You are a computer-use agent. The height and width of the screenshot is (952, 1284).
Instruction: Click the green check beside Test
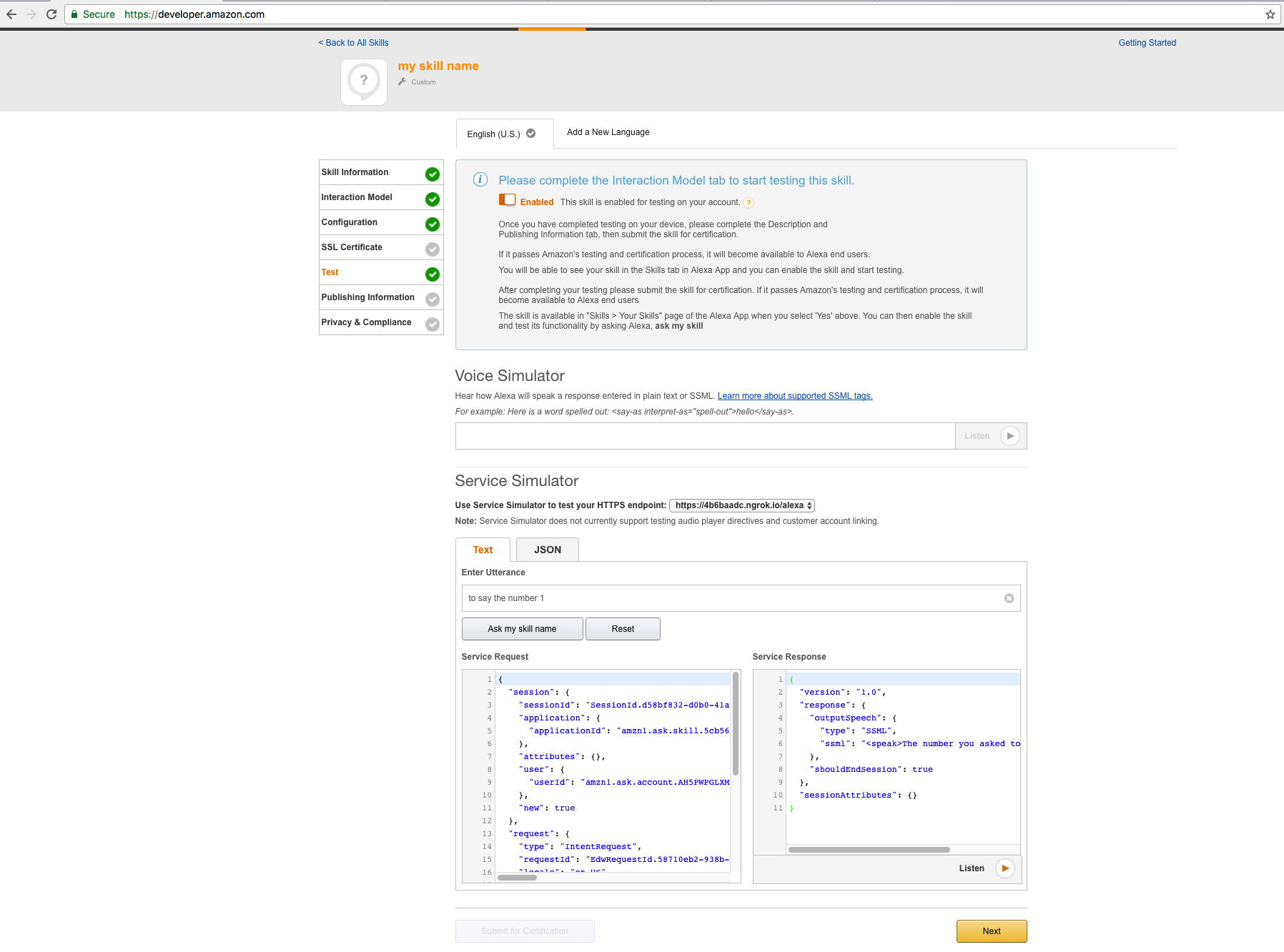[x=433, y=274]
